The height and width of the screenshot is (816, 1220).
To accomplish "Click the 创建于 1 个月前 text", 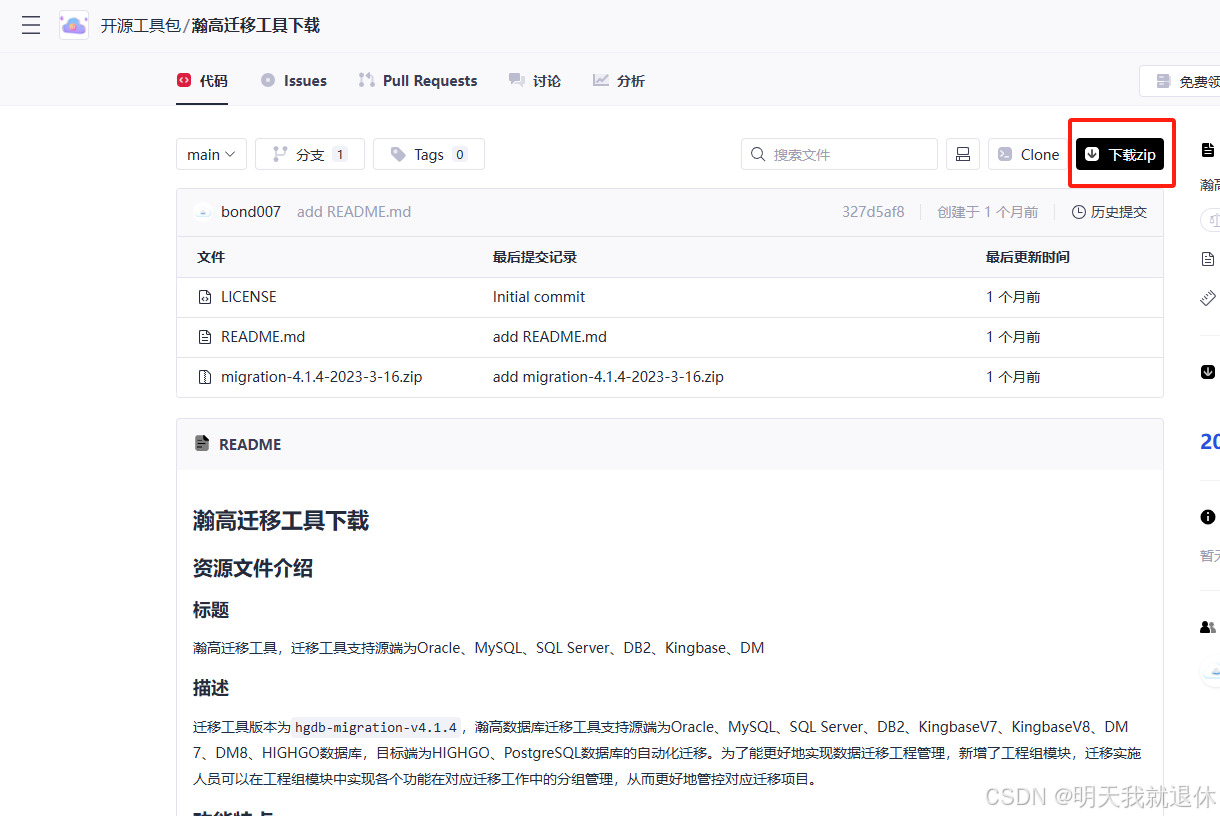I will pos(987,212).
